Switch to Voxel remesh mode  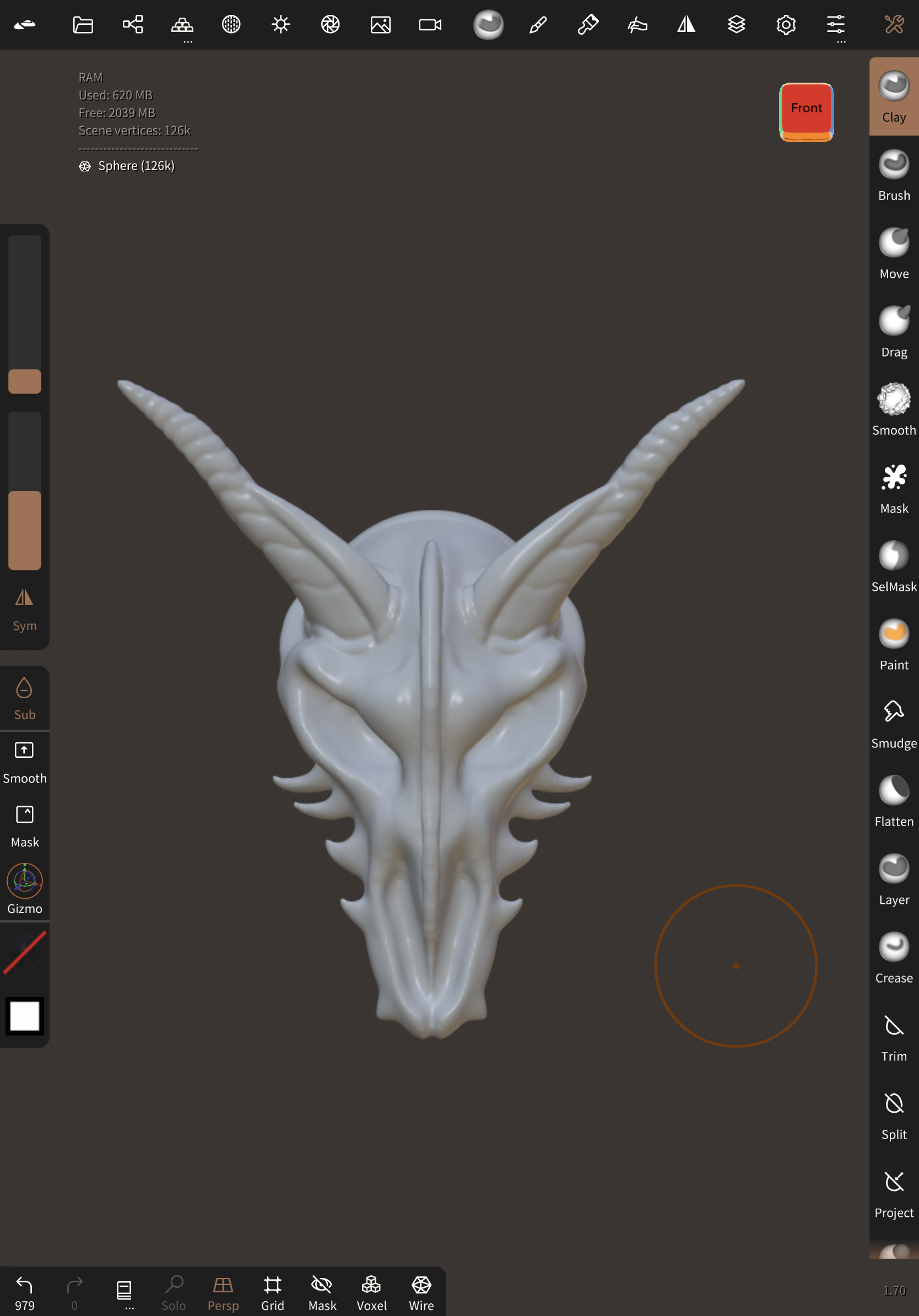pos(371,1291)
